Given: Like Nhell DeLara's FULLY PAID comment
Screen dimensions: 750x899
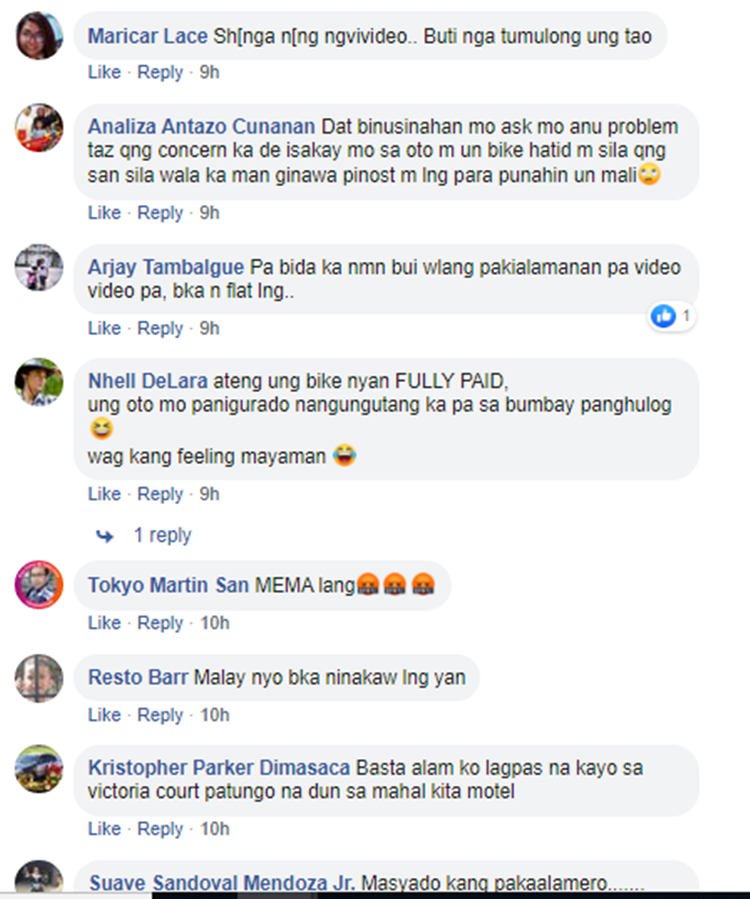Looking at the screenshot, I should [x=104, y=494].
